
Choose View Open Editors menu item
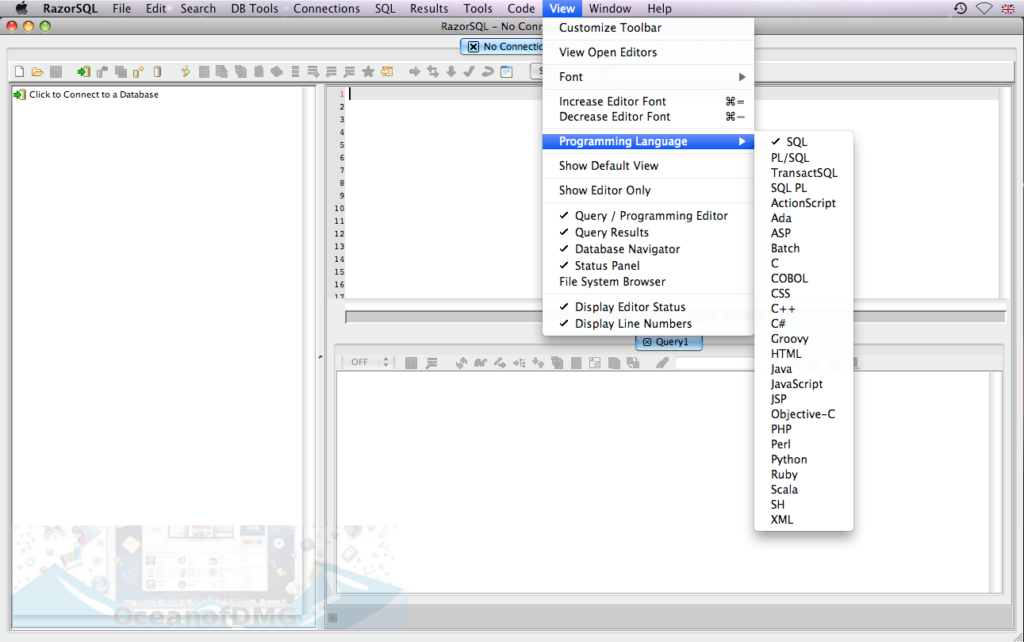point(648,52)
